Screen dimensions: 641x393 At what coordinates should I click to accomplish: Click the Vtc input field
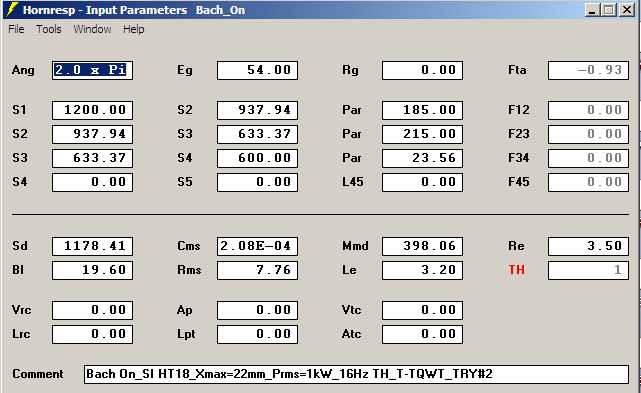click(422, 310)
